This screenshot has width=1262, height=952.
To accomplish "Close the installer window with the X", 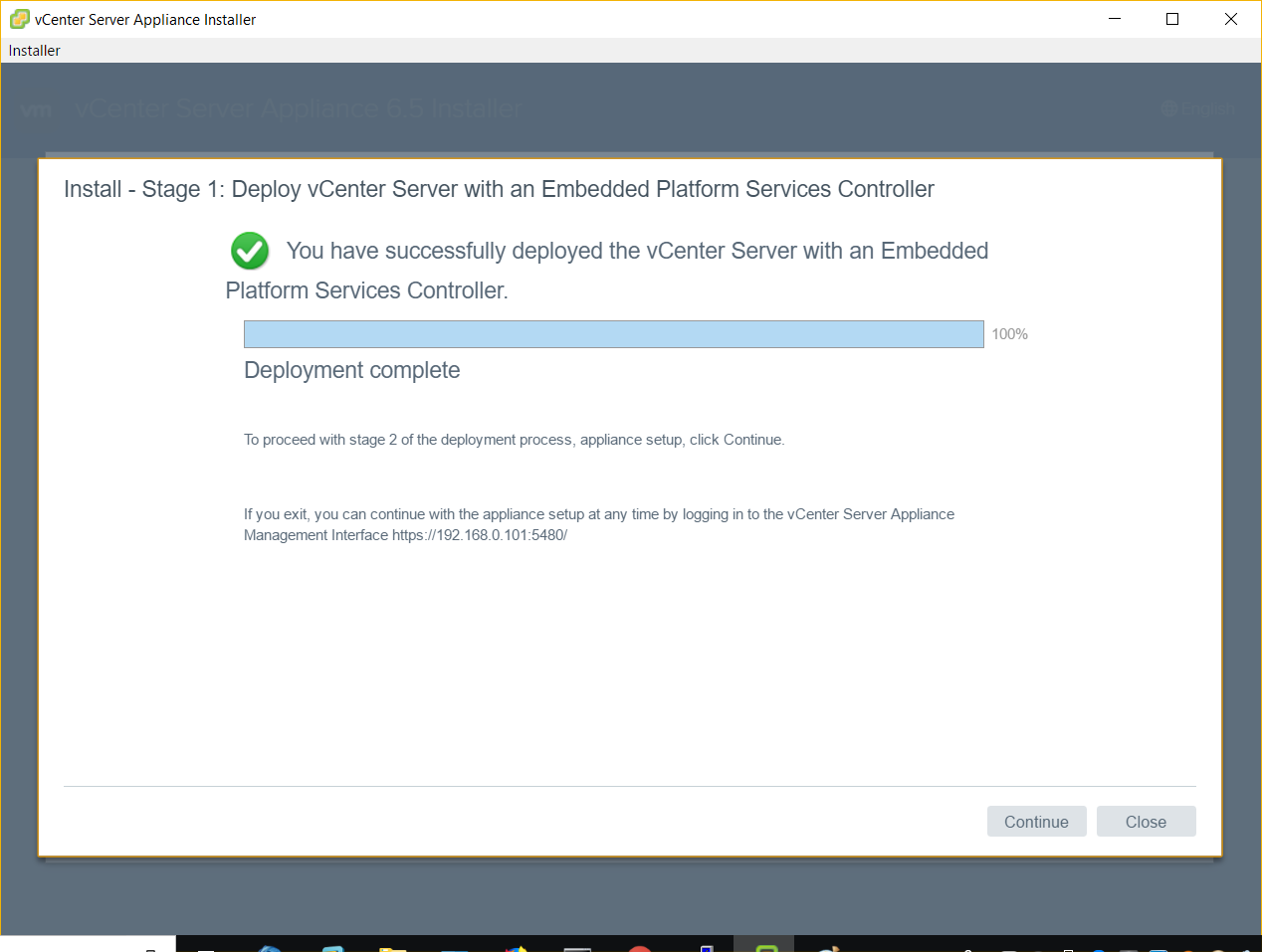I will coord(1231,19).
